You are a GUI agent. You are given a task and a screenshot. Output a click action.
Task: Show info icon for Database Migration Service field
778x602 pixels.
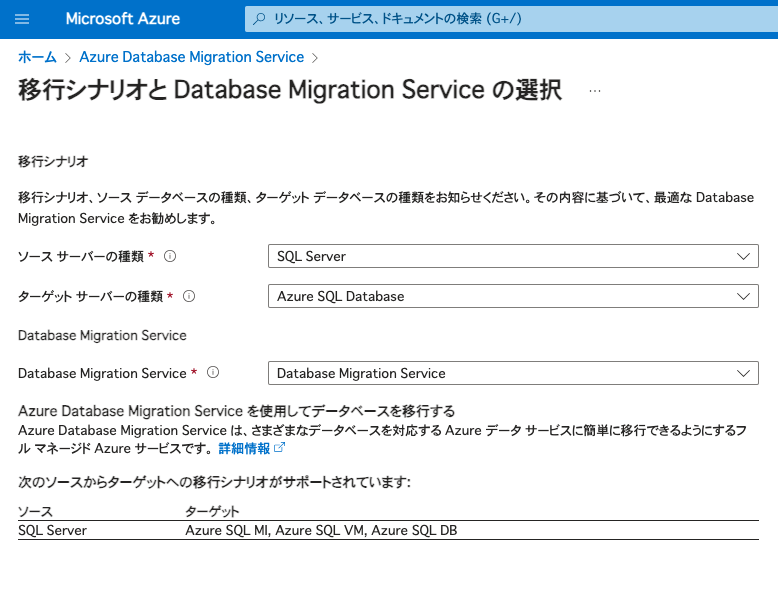(213, 372)
